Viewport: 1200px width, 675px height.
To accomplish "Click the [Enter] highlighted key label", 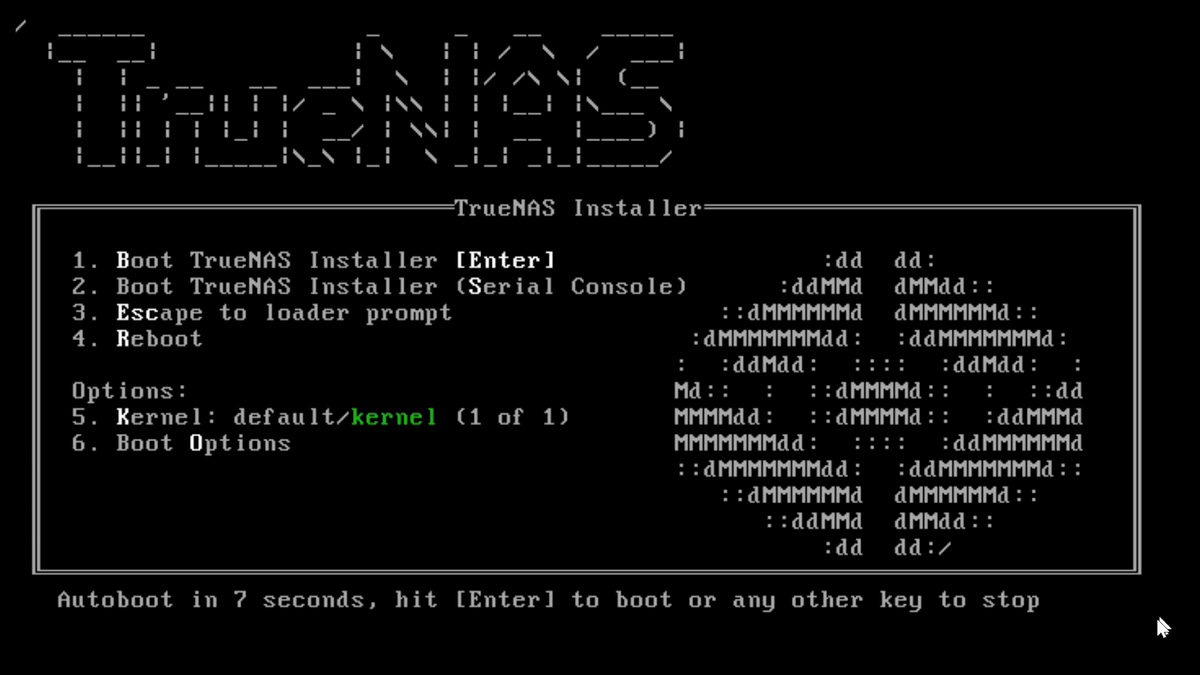I will click(504, 261).
